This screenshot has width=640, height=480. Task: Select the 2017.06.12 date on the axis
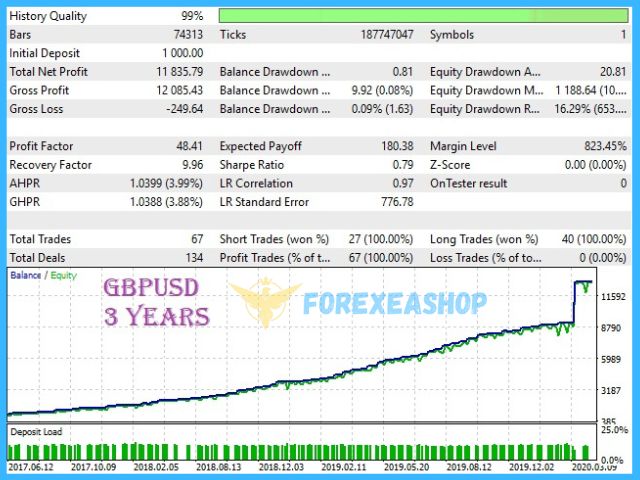(31, 467)
